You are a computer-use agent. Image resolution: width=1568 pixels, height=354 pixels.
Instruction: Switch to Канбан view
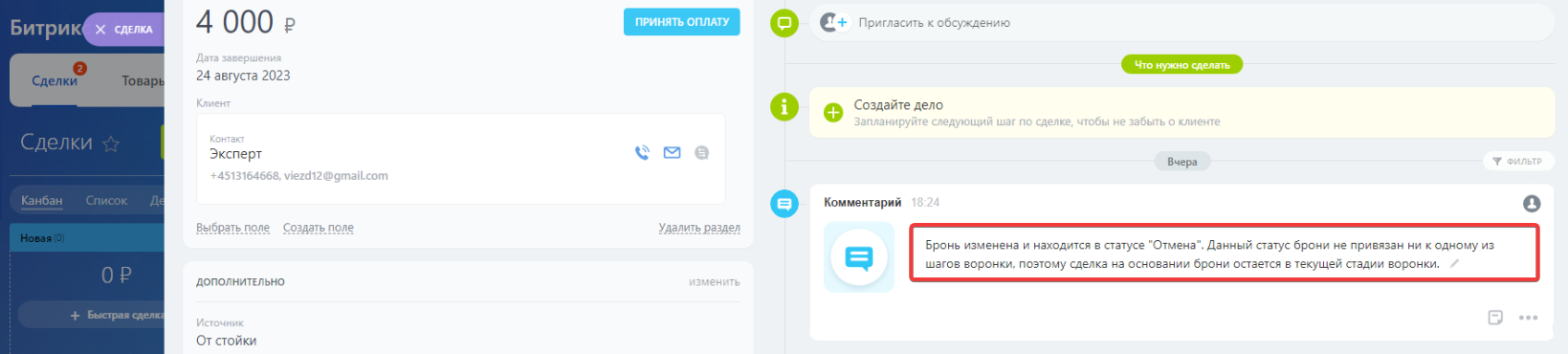42,201
